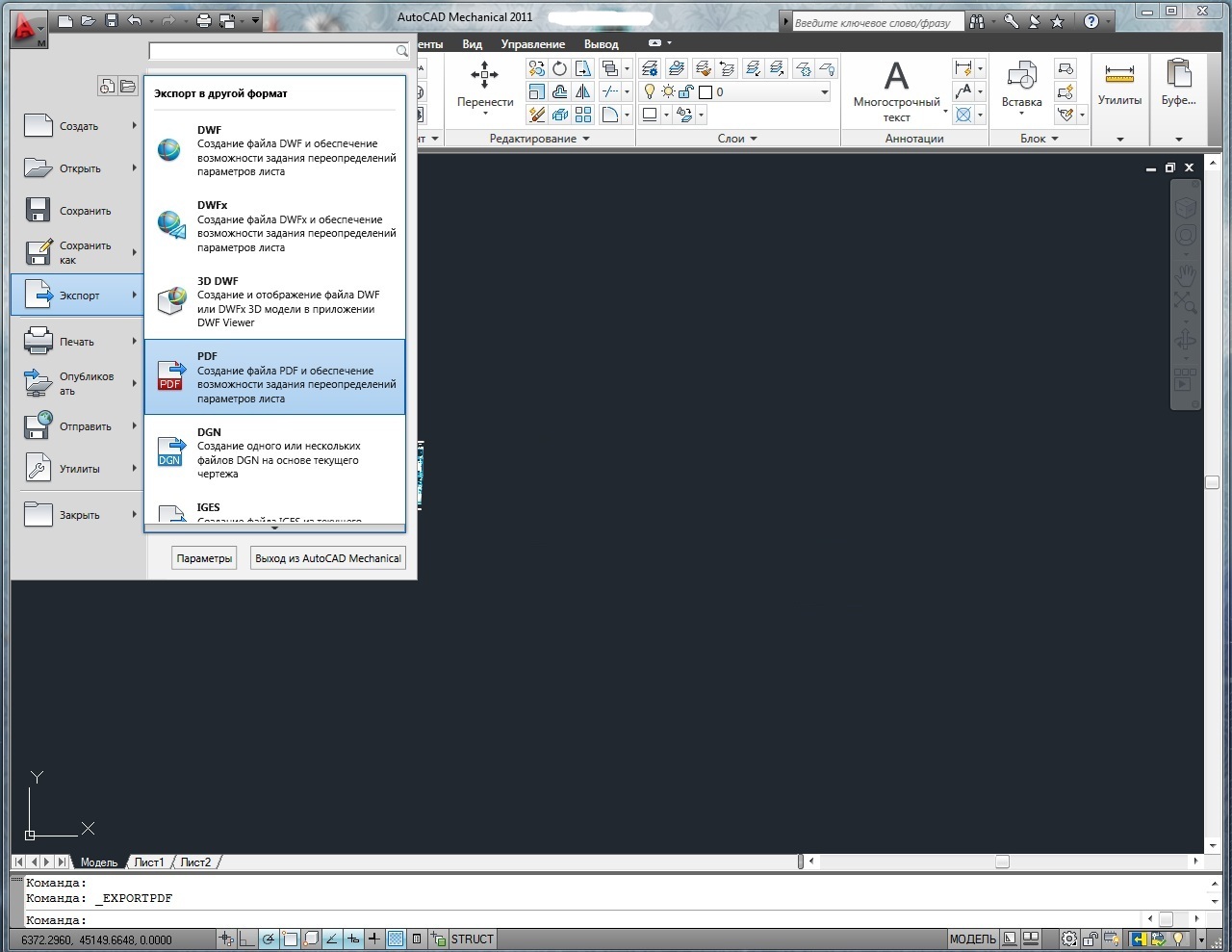Toggle STRUCT mode in the status bar
This screenshot has width=1232, height=952.
[472, 939]
